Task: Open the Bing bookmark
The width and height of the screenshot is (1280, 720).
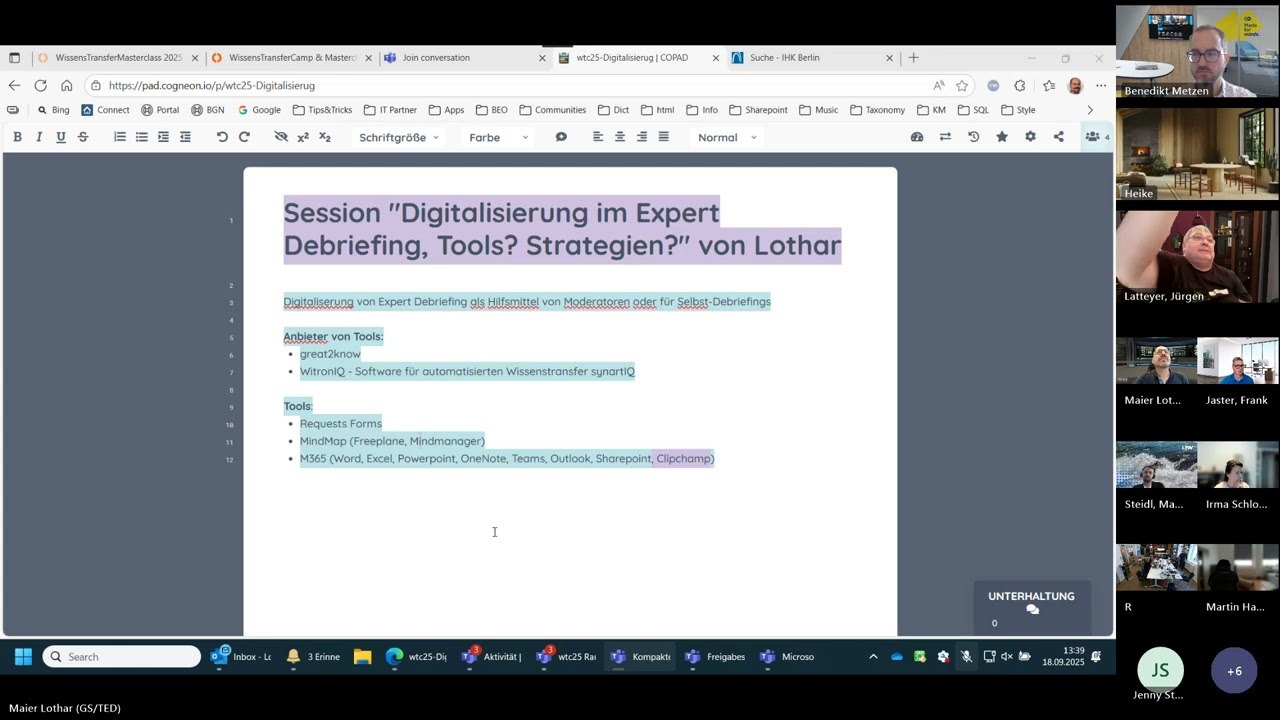Action: point(53,110)
